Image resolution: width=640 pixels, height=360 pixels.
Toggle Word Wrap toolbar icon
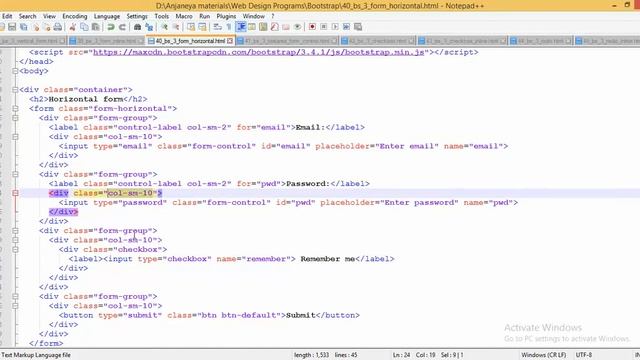tap(218, 27)
